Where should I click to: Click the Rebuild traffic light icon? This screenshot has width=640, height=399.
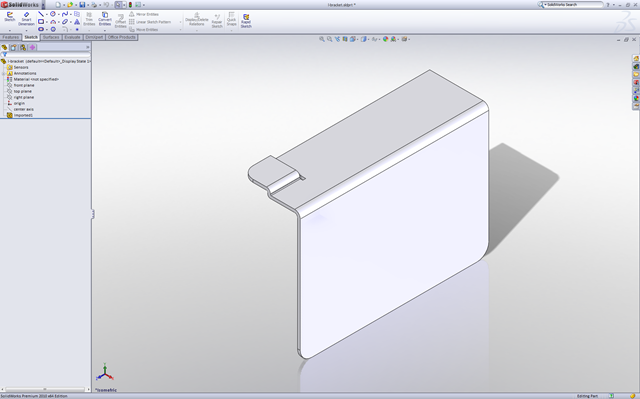130,5
